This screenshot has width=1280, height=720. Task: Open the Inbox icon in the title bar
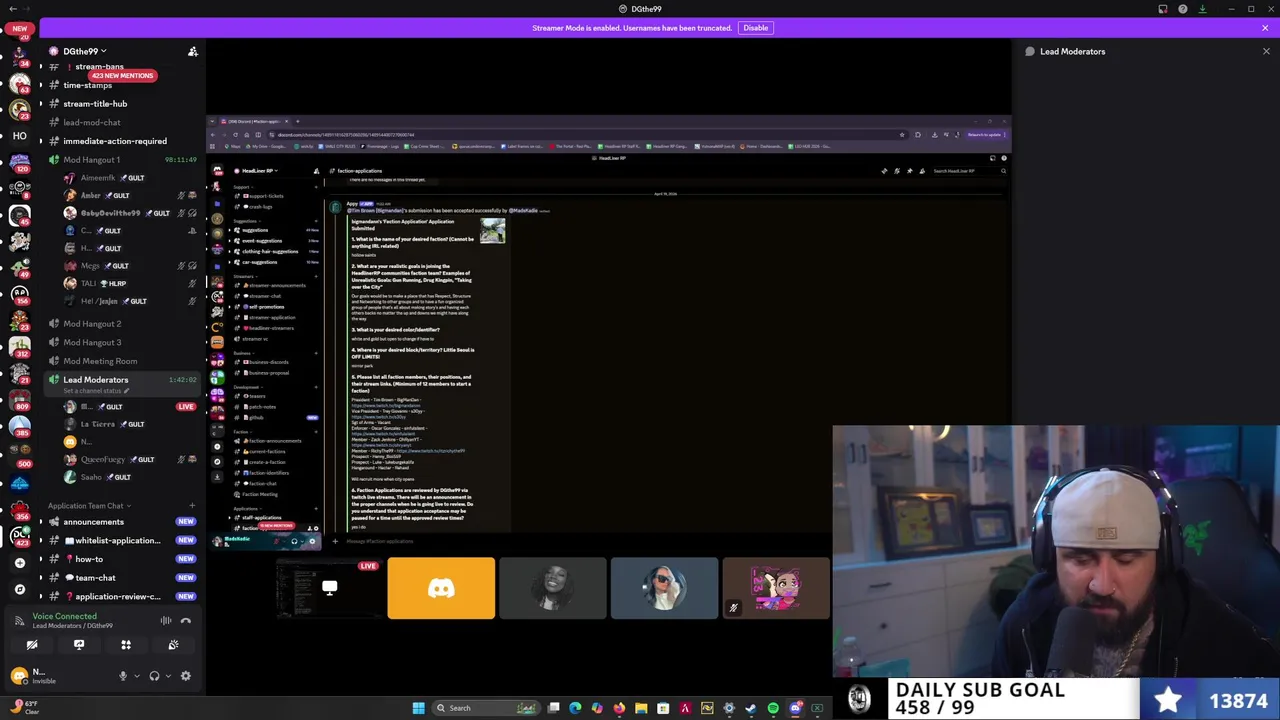pos(1163,9)
